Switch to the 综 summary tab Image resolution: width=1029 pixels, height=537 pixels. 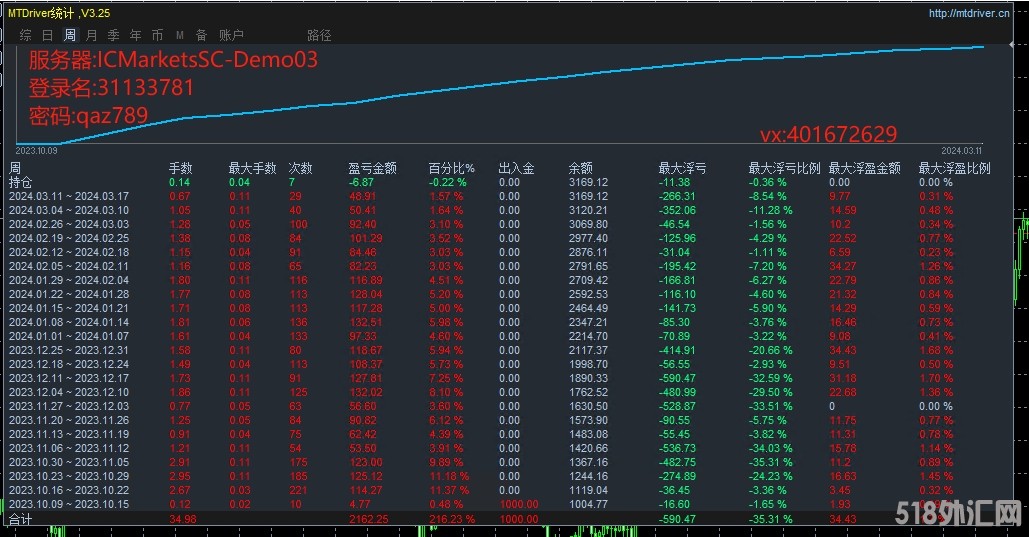click(25, 35)
